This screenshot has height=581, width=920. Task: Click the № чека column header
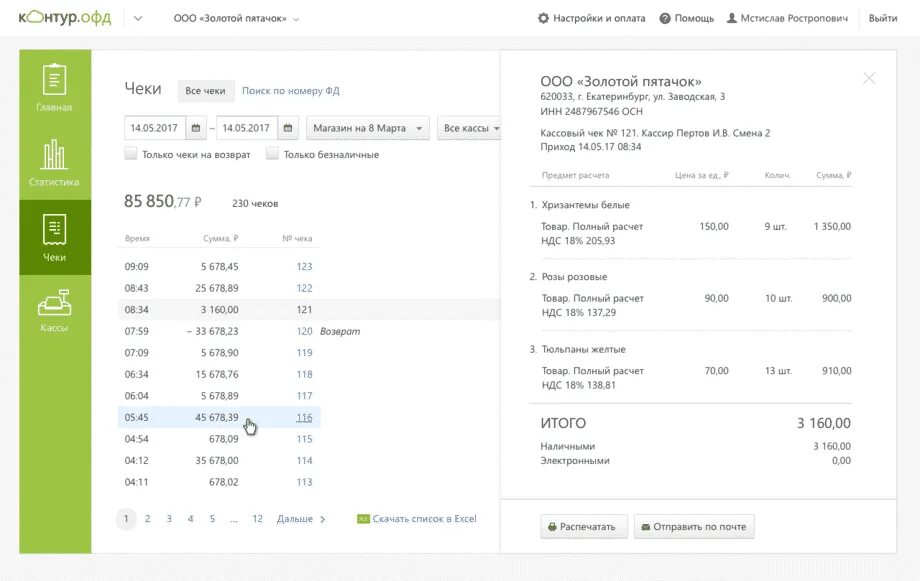(297, 238)
